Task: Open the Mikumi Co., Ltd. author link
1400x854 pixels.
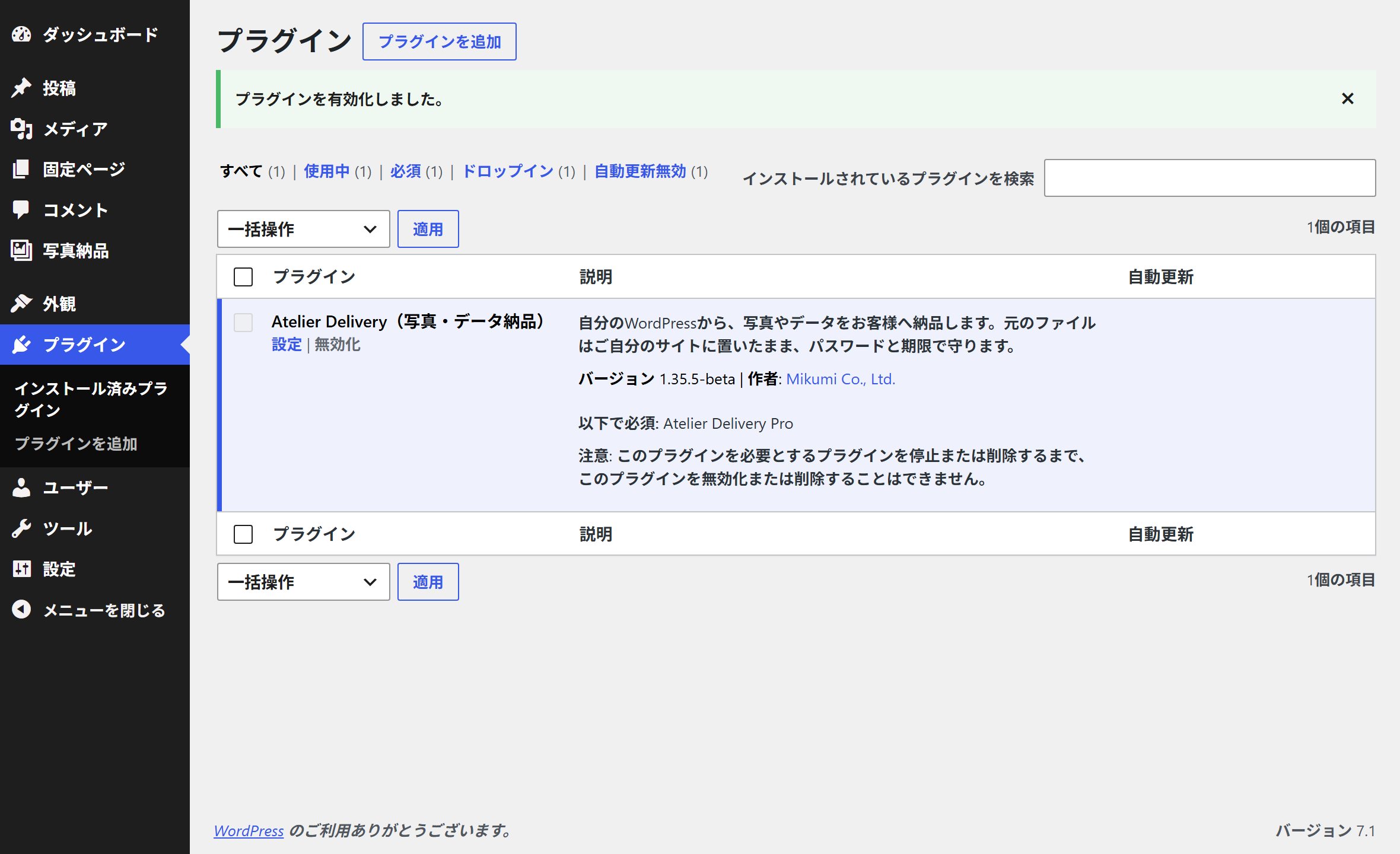Action: pos(841,379)
